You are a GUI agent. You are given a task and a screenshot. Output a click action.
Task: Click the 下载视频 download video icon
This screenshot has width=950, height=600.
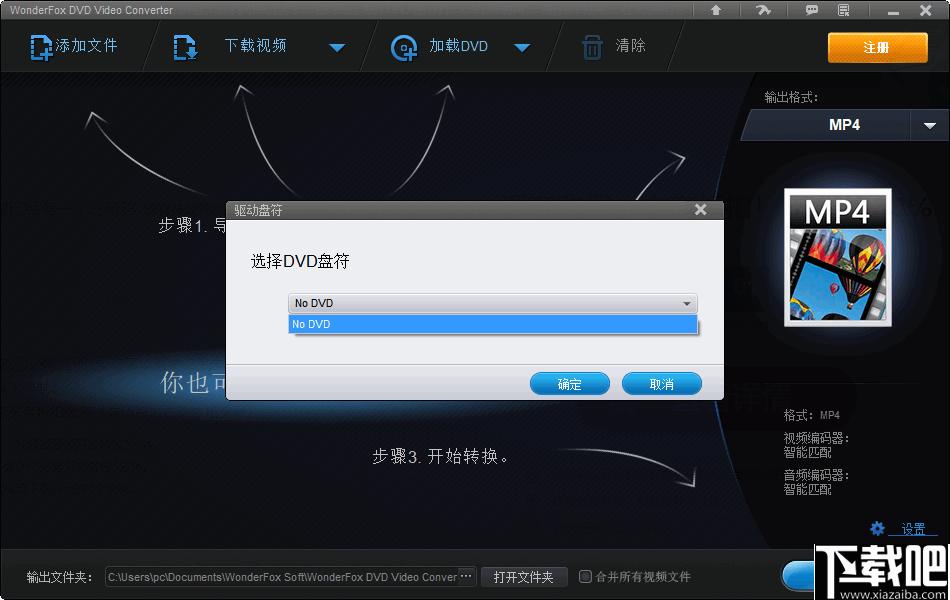point(185,47)
